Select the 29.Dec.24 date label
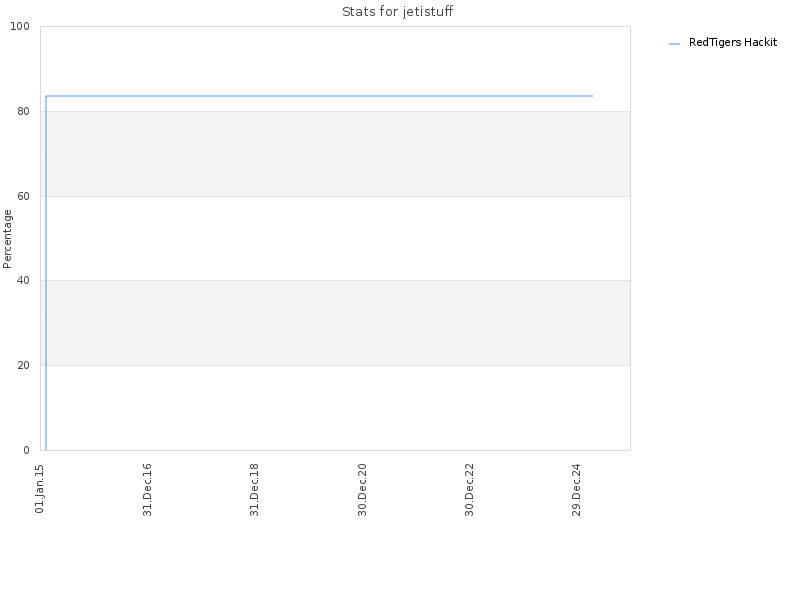 point(577,490)
